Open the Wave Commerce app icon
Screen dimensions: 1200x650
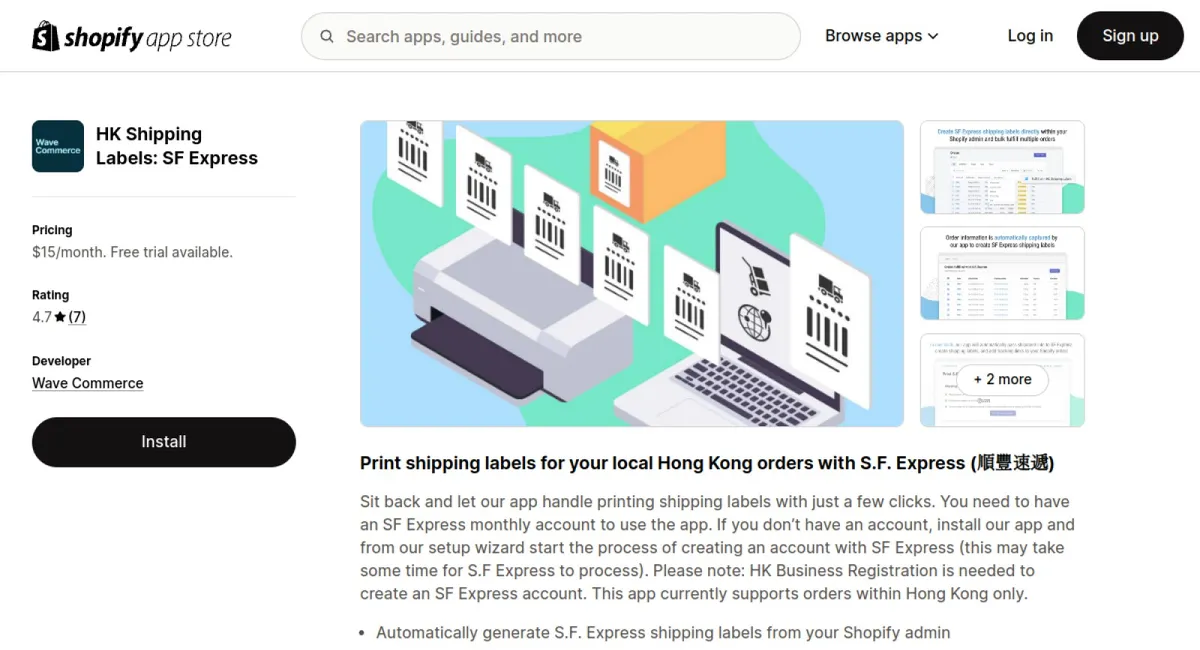click(58, 146)
